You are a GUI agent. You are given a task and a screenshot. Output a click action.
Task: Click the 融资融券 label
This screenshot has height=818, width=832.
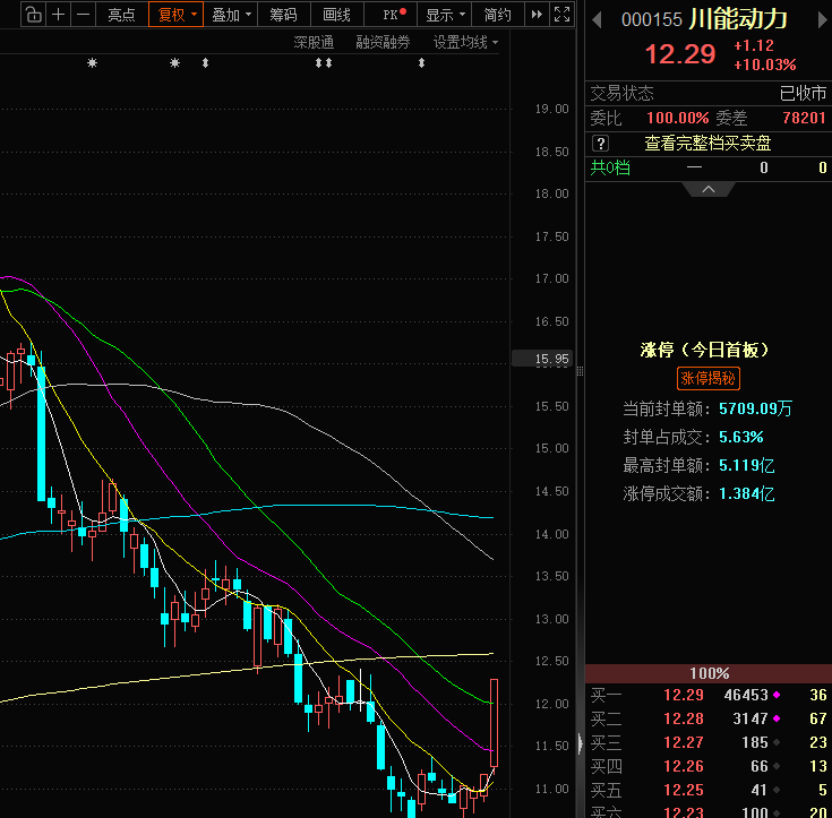coord(383,42)
